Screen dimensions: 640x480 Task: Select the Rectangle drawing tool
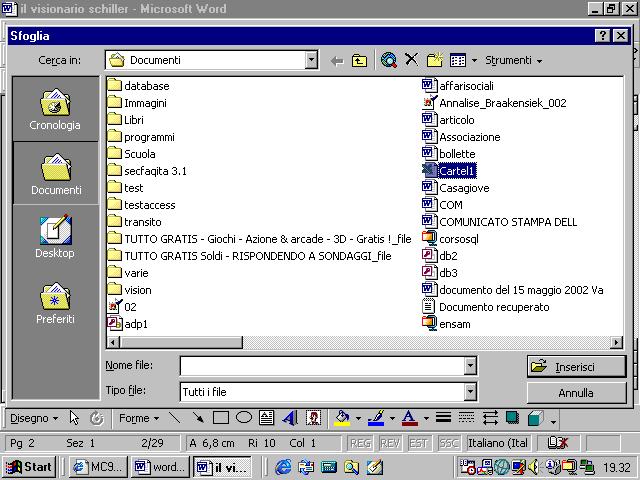point(221,418)
